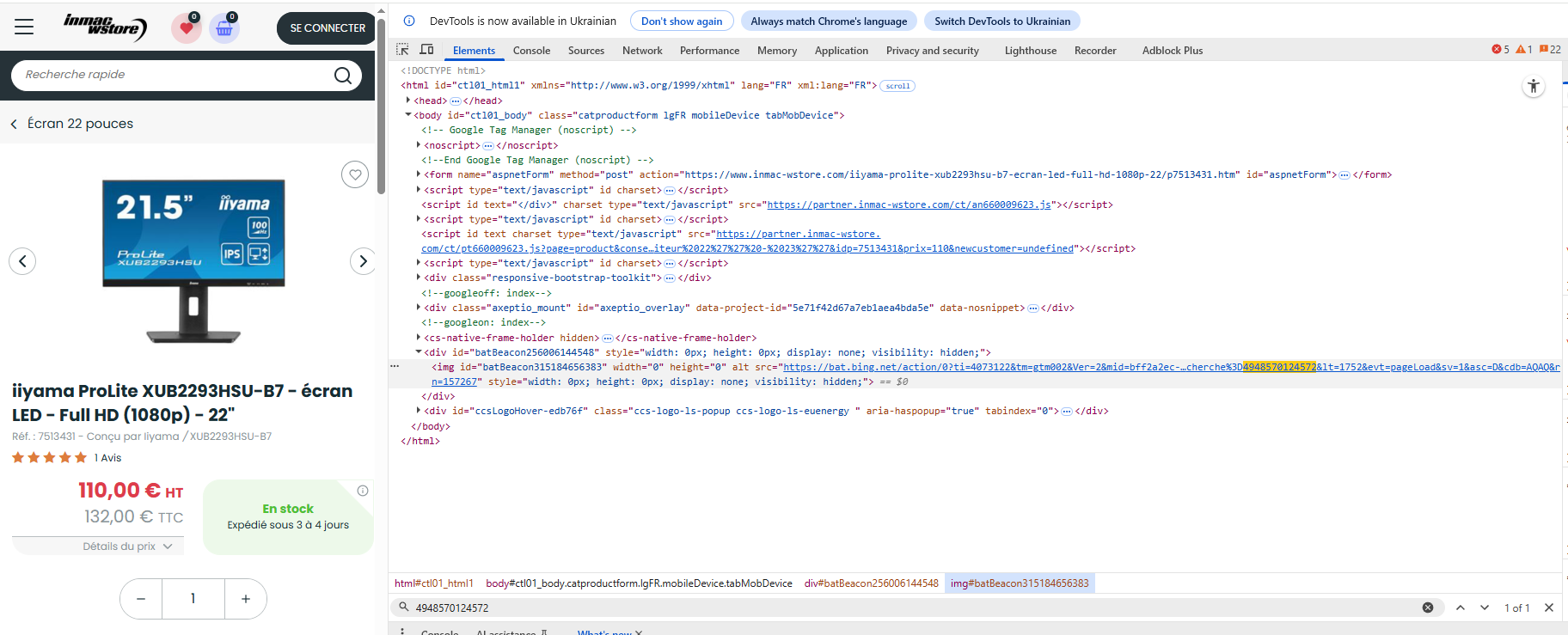Viewport: 1568px width, 635px height.
Task: Open the Memory tab
Action: pos(777,51)
